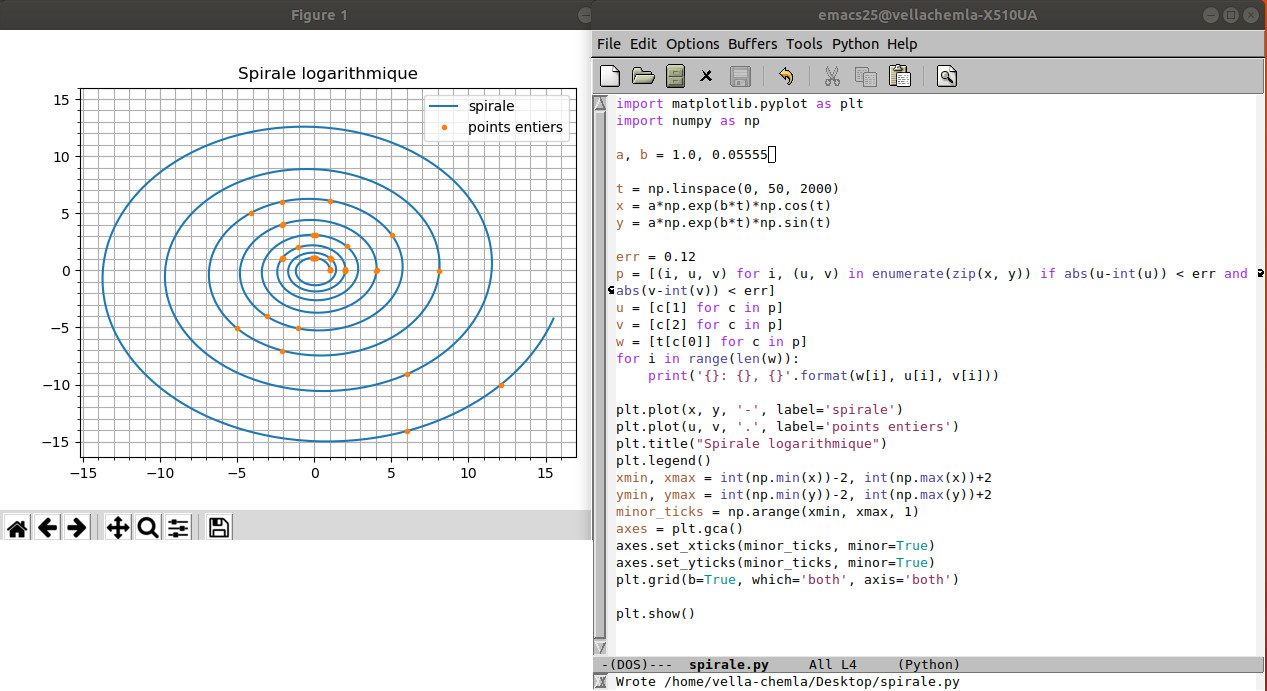Save the figure with the floppy icon
Viewport: 1267px width, 691px height.
click(x=219, y=528)
